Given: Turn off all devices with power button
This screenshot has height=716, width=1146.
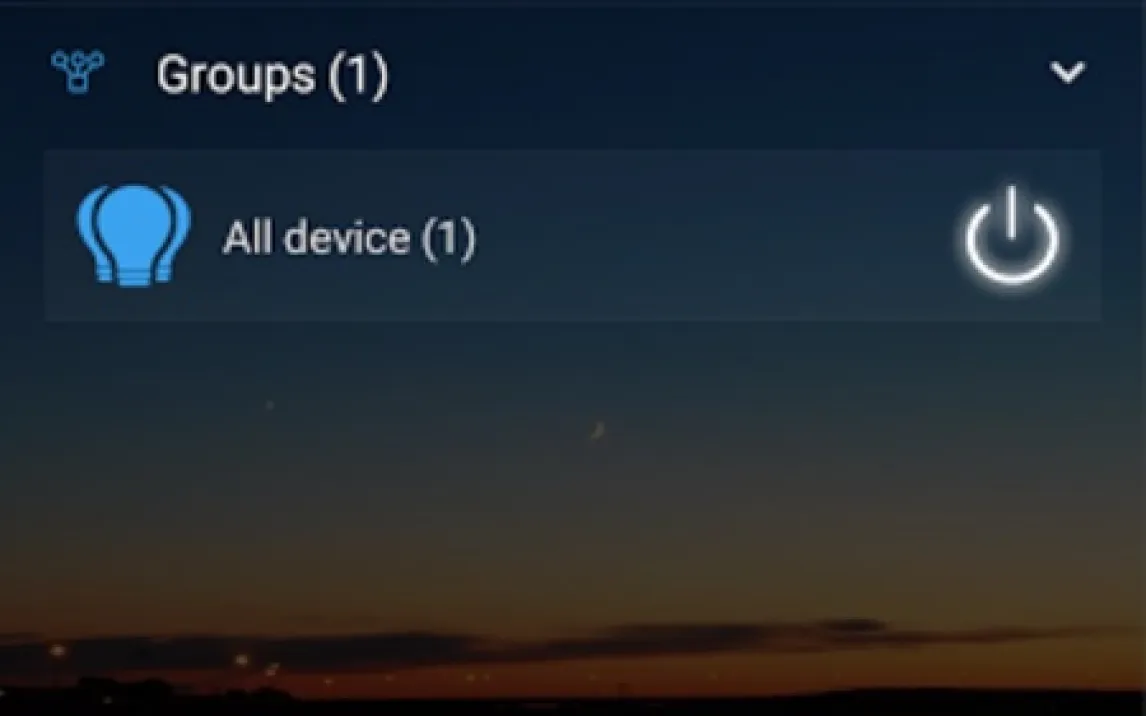Looking at the screenshot, I should [1012, 234].
